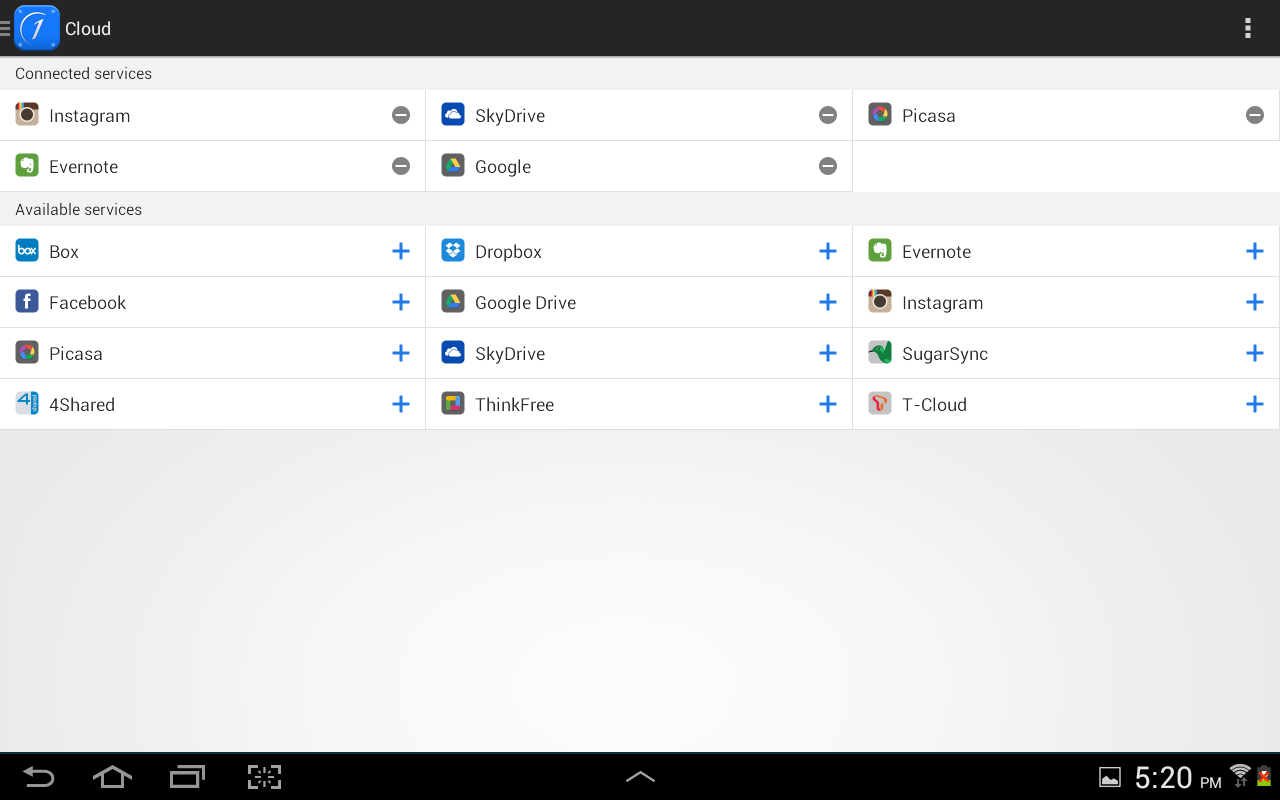The height and width of the screenshot is (800, 1280).
Task: Open the navigation drawer via app icon
Action: (x=36, y=28)
